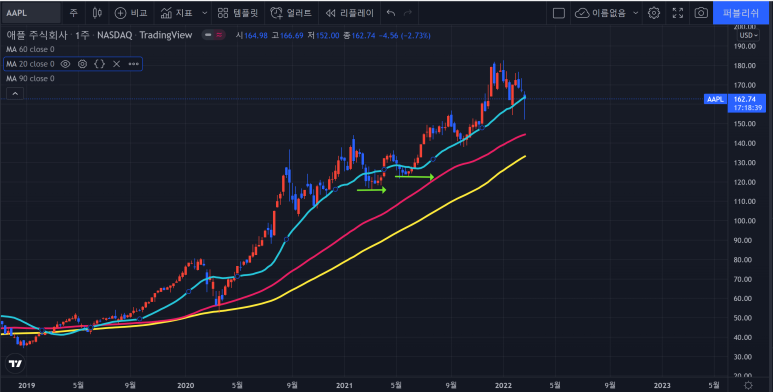Image resolution: width=773 pixels, height=392 pixels.
Task: Click the 2021 label on time axis
Action: pos(344,385)
